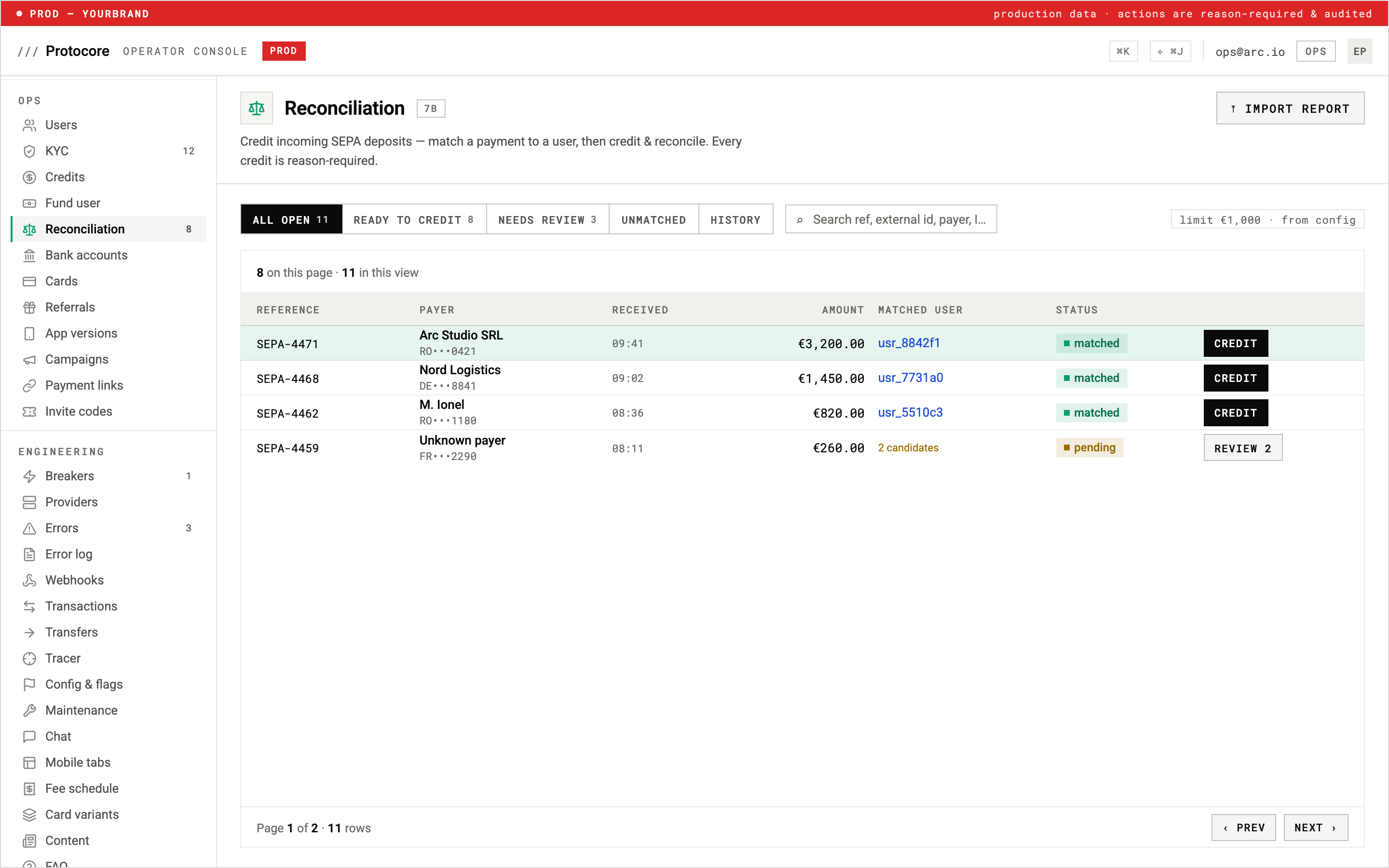The height and width of the screenshot is (868, 1389).
Task: Open the Tracer icon
Action: tap(29, 658)
